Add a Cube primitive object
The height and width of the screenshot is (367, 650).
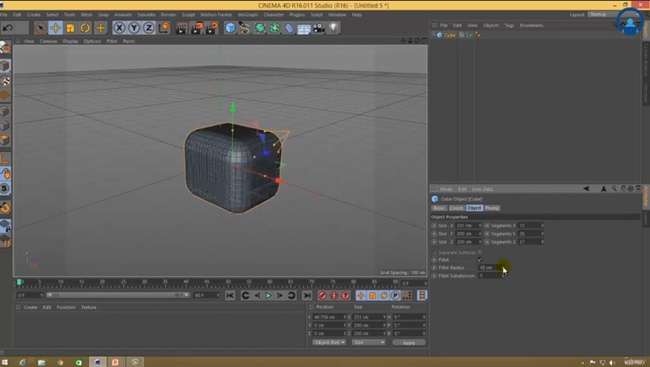230,28
